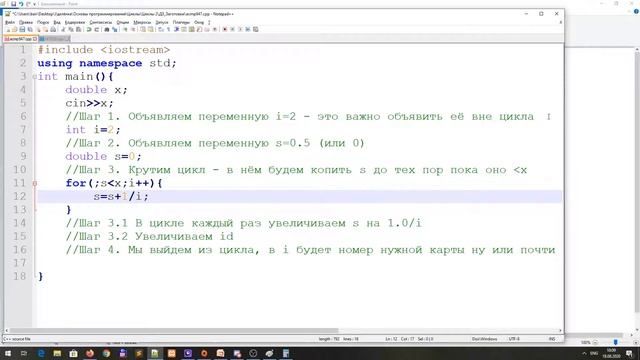Undo the last edit from toolbar
The height and width of the screenshot is (360, 640).
pyautogui.click(x=89, y=29)
